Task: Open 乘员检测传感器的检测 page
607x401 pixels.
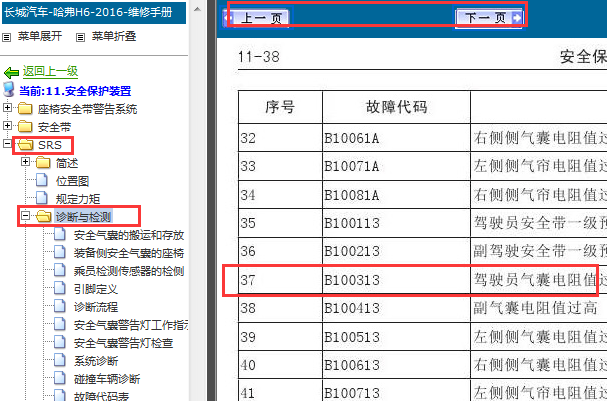Action: (x=129, y=271)
